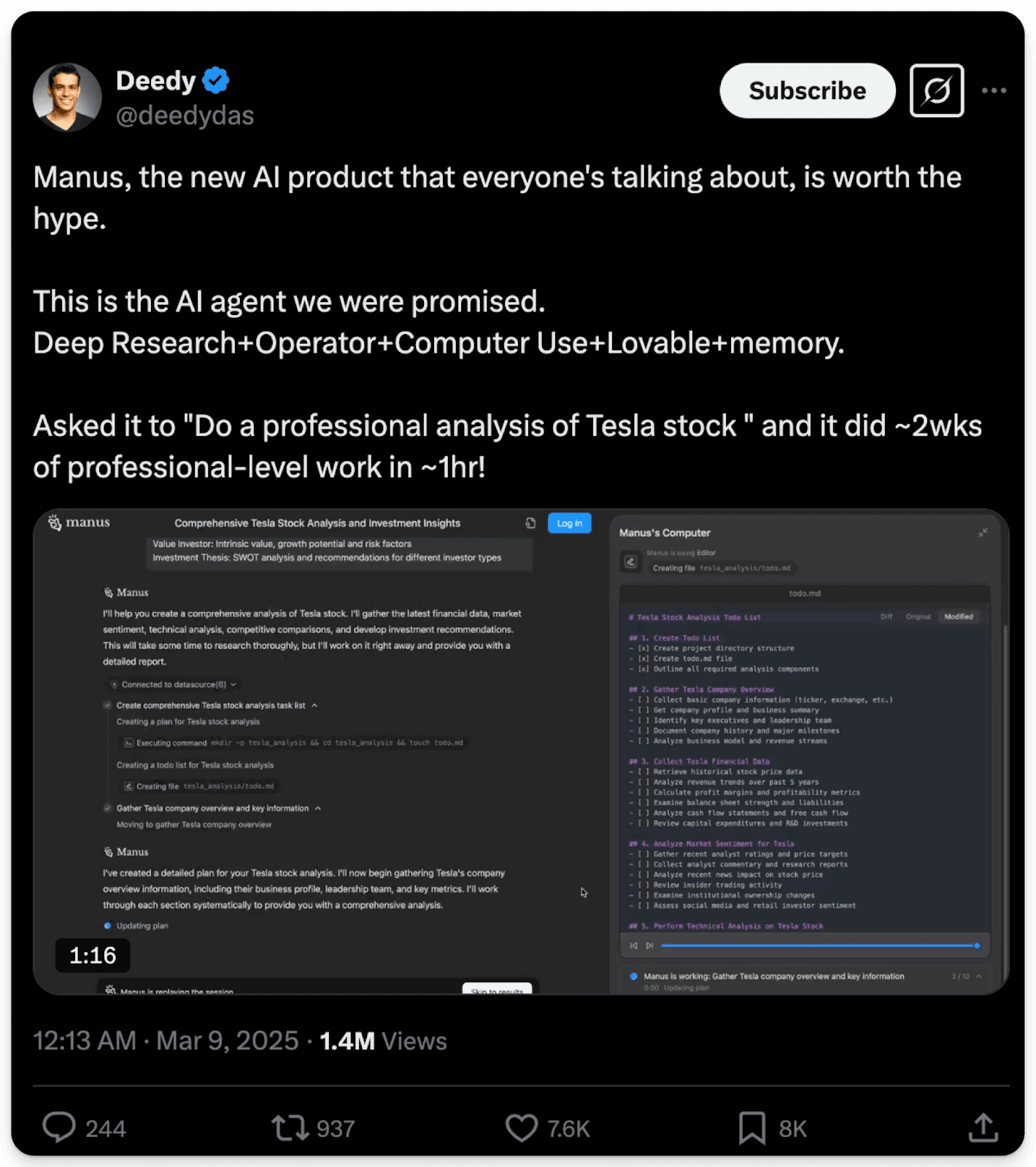Click the Subscribe button
This screenshot has height=1167, width=1036.
pos(807,90)
